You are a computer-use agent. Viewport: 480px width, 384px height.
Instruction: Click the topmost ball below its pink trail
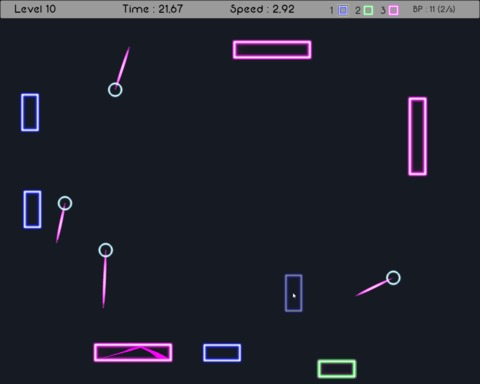(115, 90)
